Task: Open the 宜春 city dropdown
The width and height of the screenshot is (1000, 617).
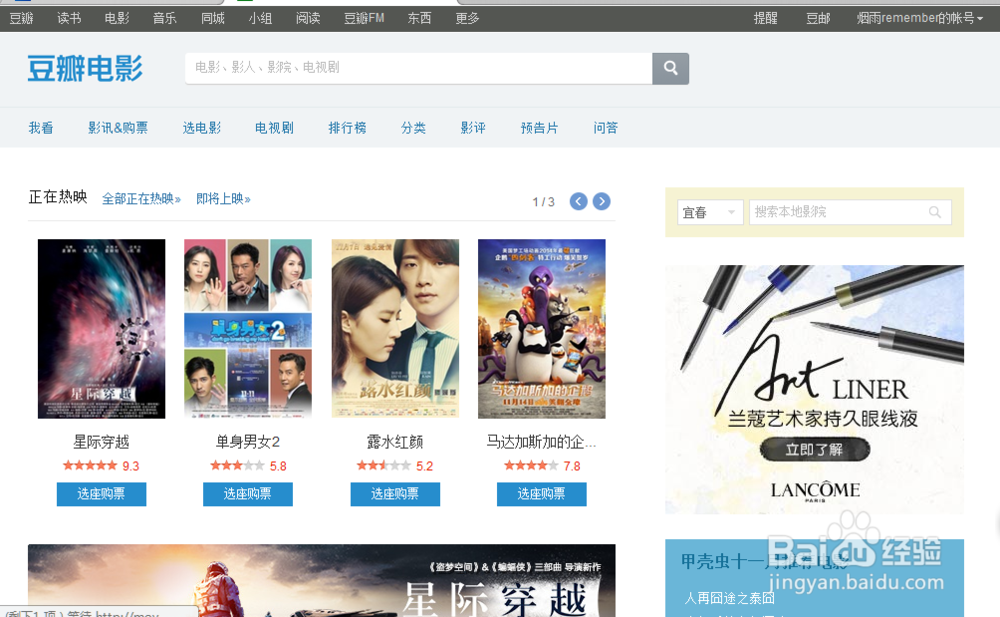Action: pyautogui.click(x=710, y=212)
